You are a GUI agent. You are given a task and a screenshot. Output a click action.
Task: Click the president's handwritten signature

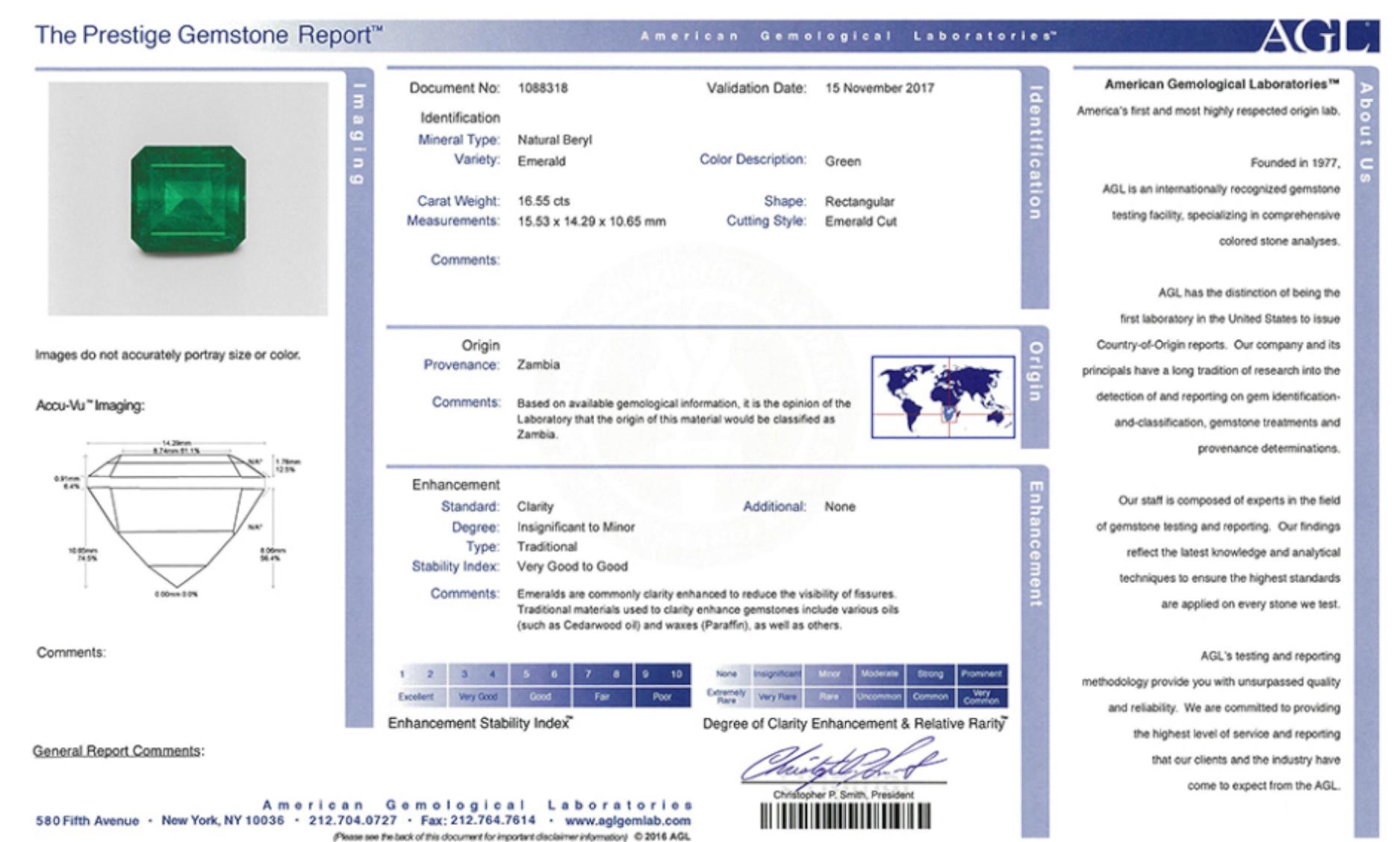click(x=844, y=764)
